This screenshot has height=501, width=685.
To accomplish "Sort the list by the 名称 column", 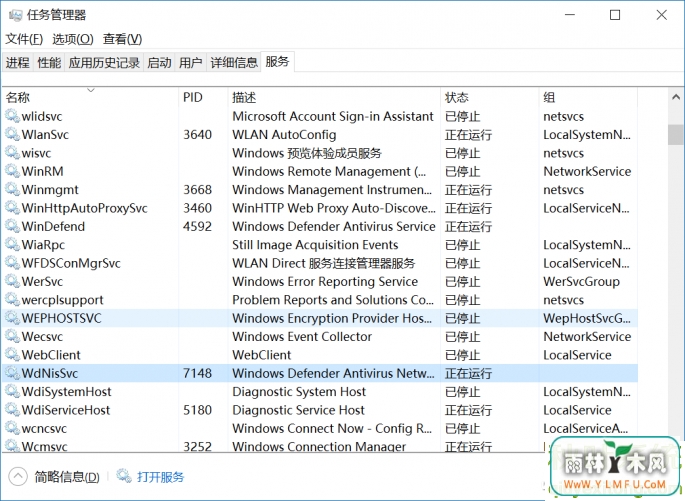I will (90, 97).
